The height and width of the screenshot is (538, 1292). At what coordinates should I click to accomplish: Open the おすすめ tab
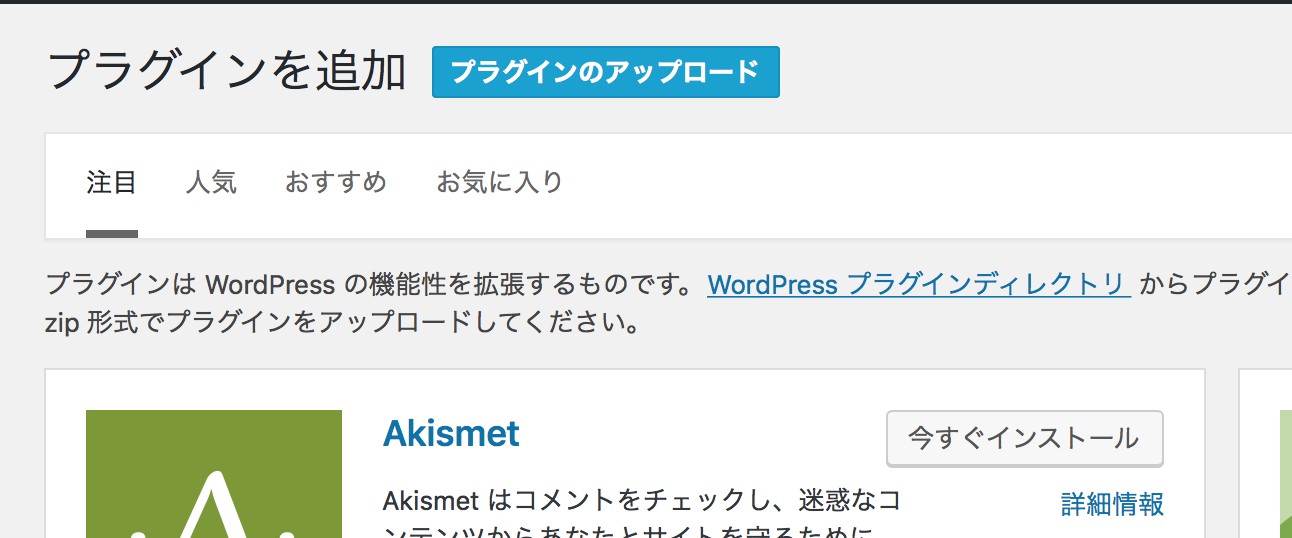tap(336, 183)
